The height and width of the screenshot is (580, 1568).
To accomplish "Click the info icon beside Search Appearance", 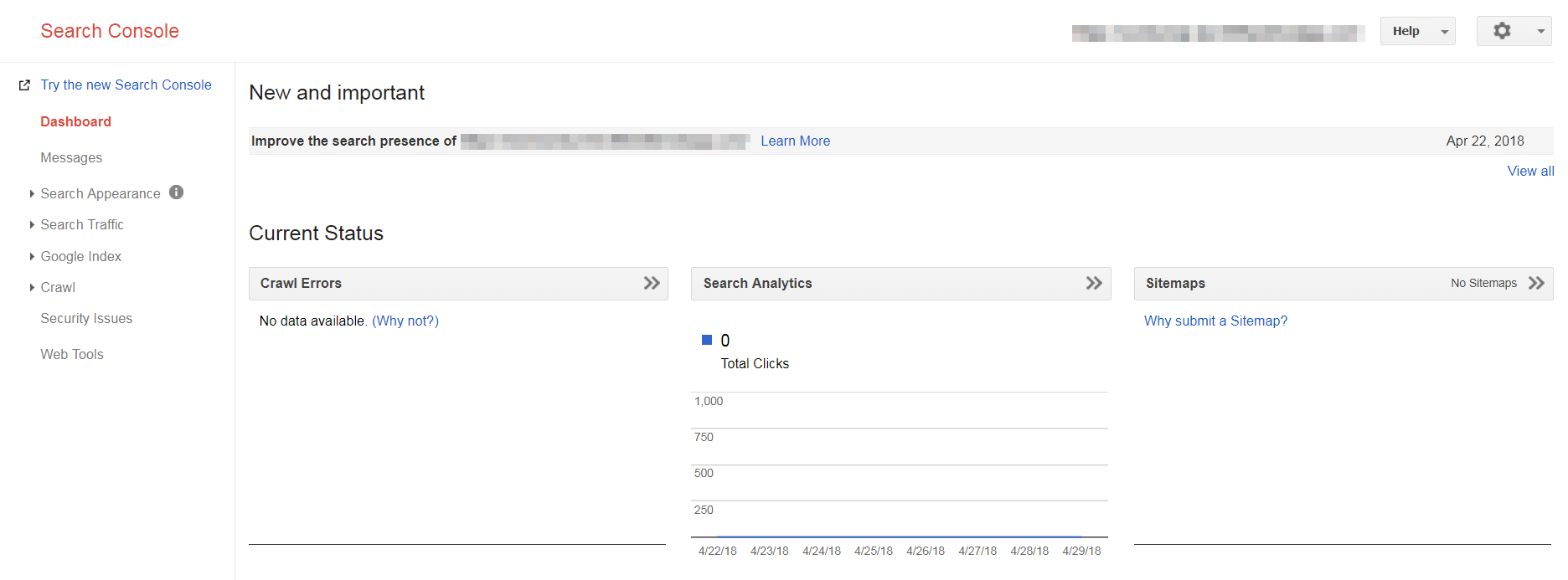I will tap(176, 192).
